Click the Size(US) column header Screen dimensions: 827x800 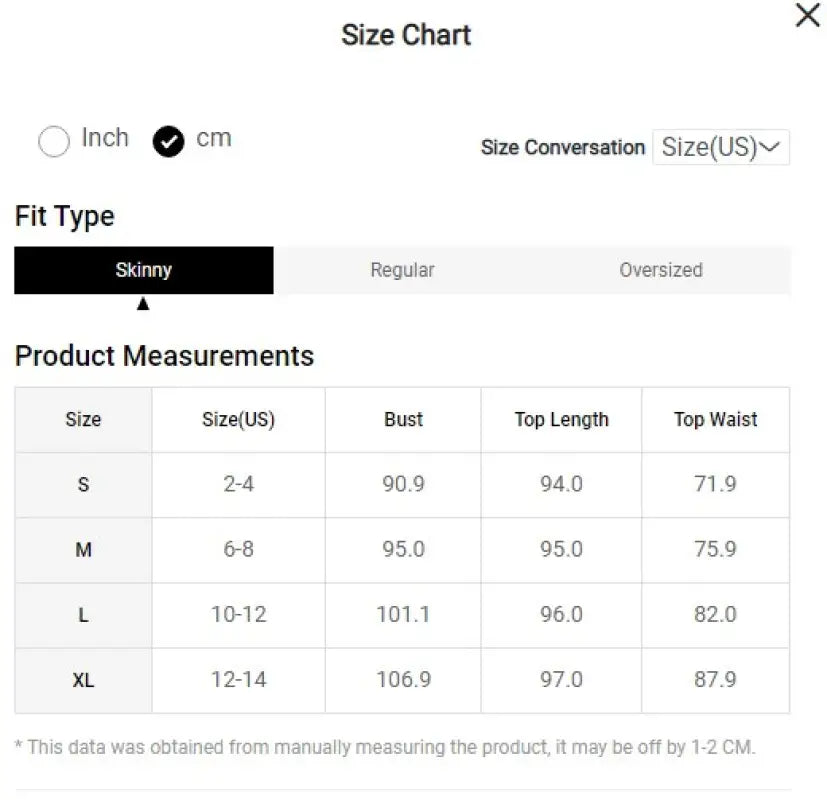[x=238, y=420]
